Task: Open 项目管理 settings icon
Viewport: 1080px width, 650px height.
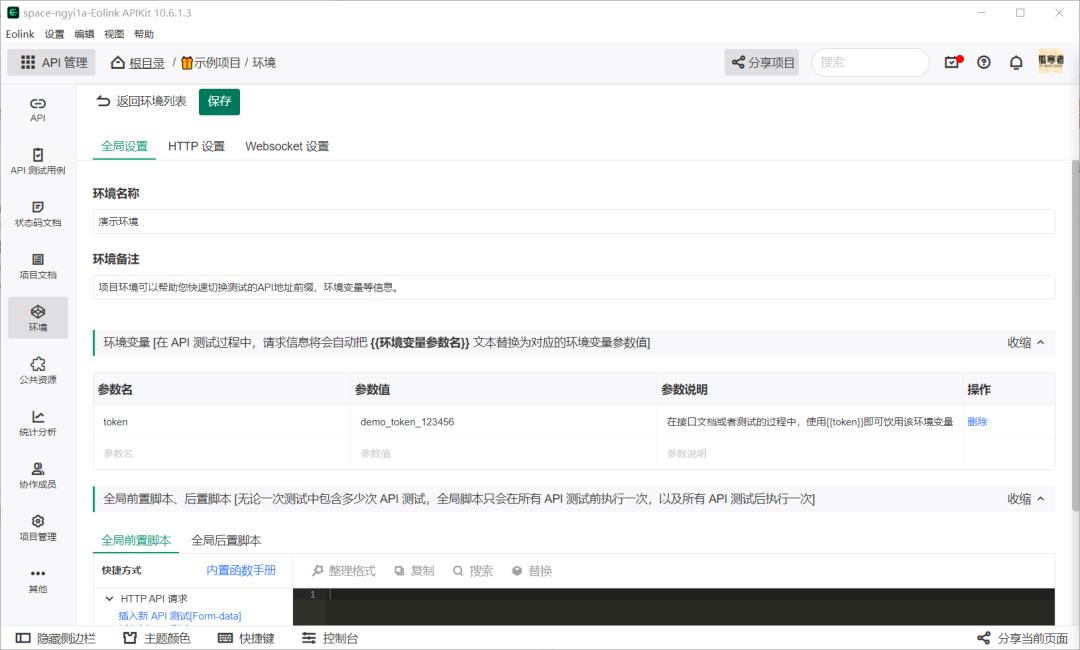Action: tap(38, 528)
